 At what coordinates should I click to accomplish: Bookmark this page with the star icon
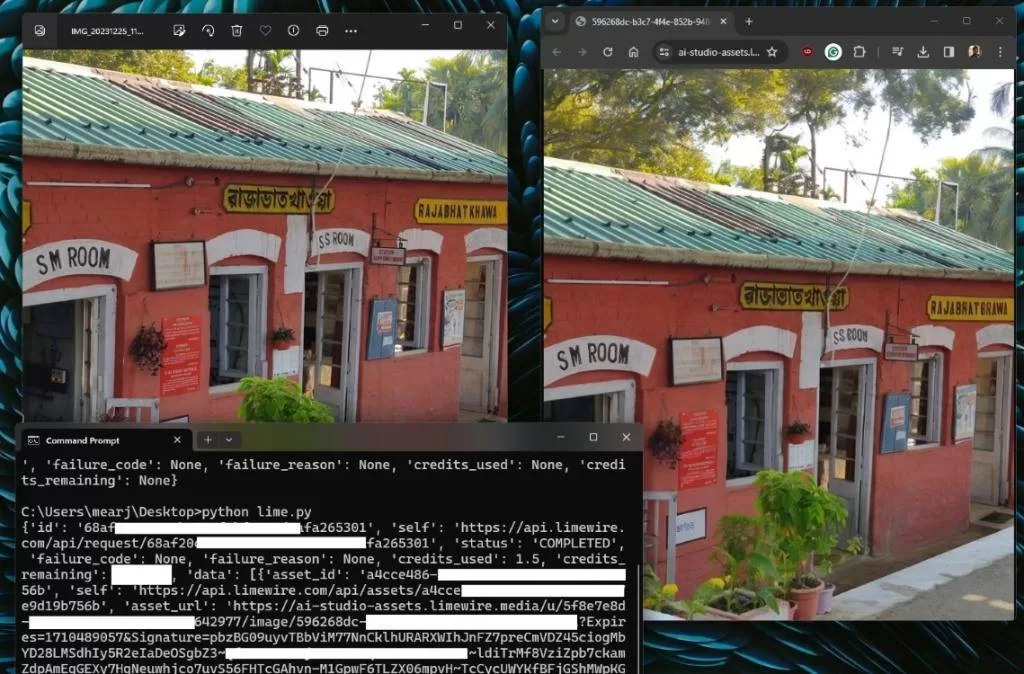point(771,52)
